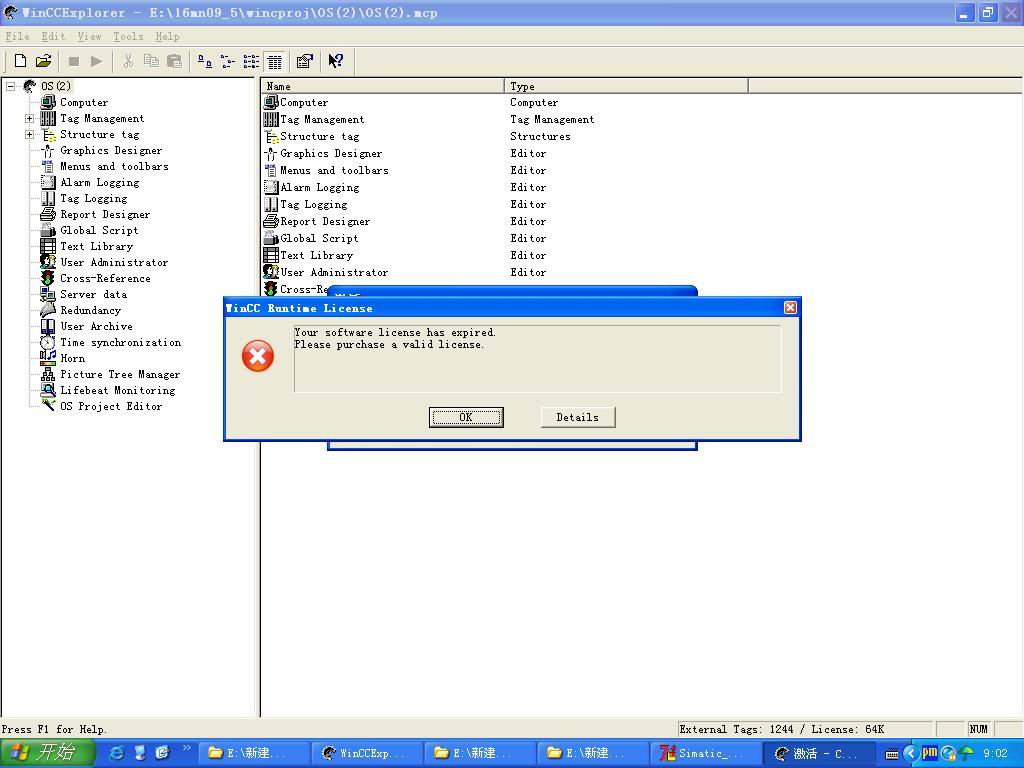
Task: Select User Archive in the left tree
Action: [96, 327]
